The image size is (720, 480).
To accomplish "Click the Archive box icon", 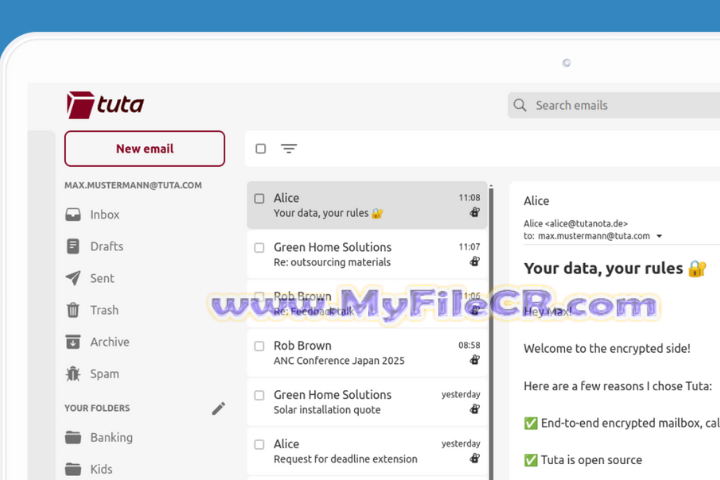I will coord(73,342).
